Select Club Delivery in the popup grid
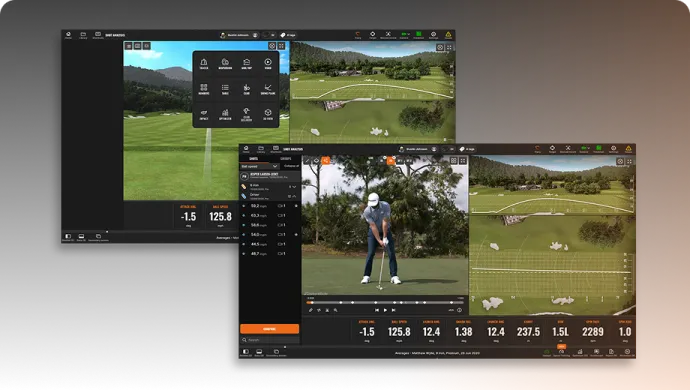Image resolution: width=690 pixels, height=390 pixels. pos(246,114)
